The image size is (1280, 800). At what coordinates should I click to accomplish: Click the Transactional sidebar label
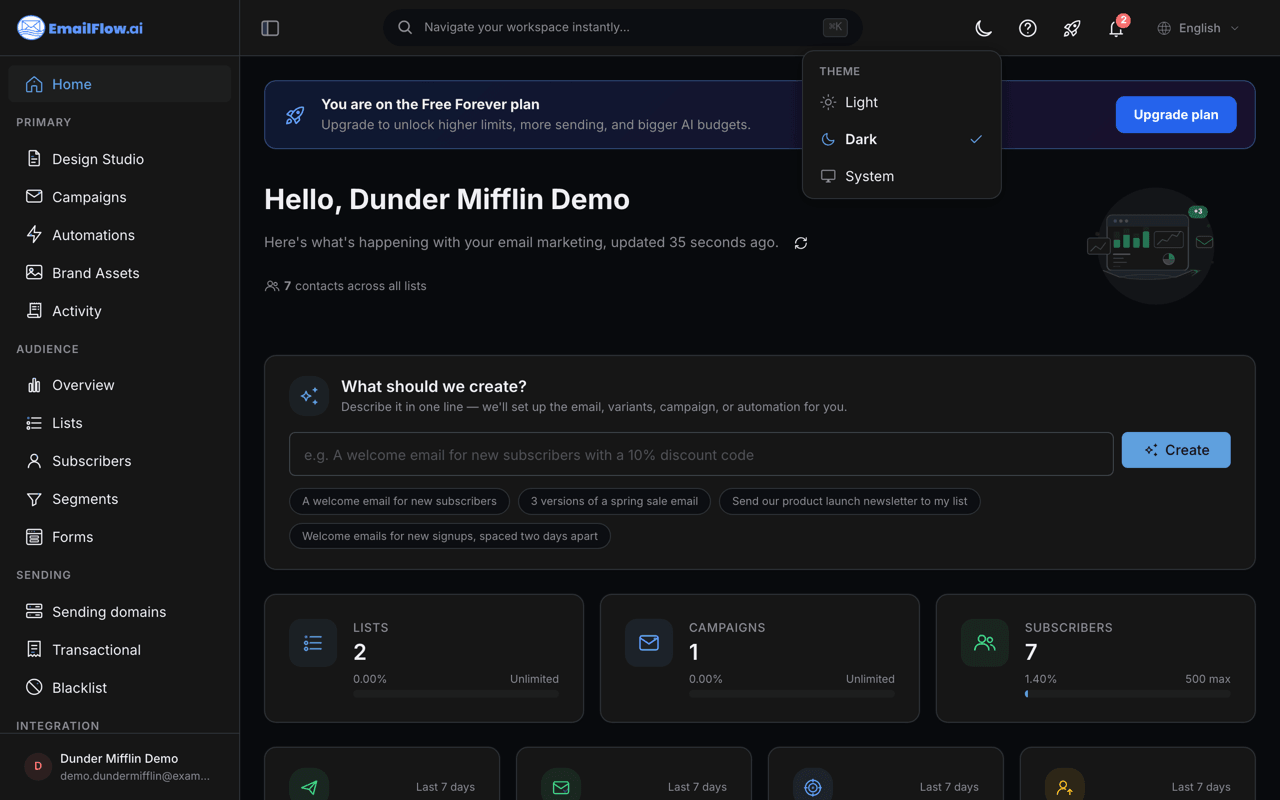pyautogui.click(x=96, y=650)
